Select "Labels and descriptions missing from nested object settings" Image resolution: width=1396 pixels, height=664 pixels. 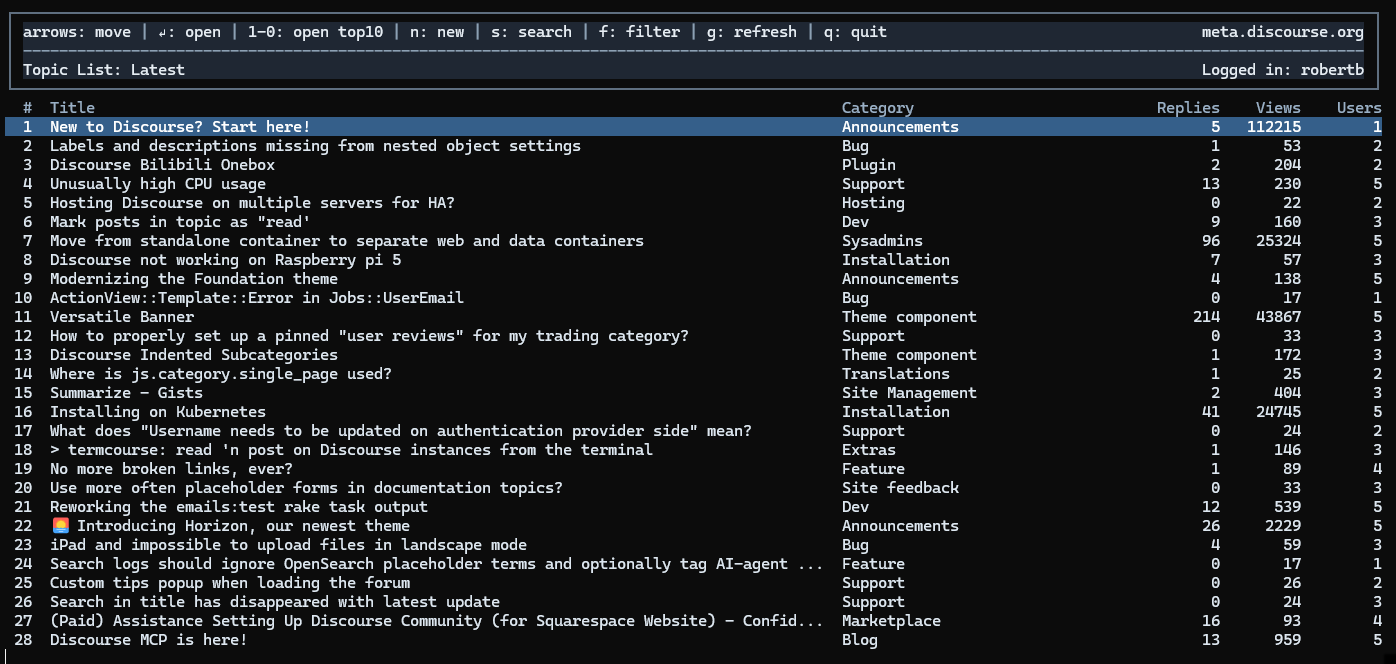[315, 146]
